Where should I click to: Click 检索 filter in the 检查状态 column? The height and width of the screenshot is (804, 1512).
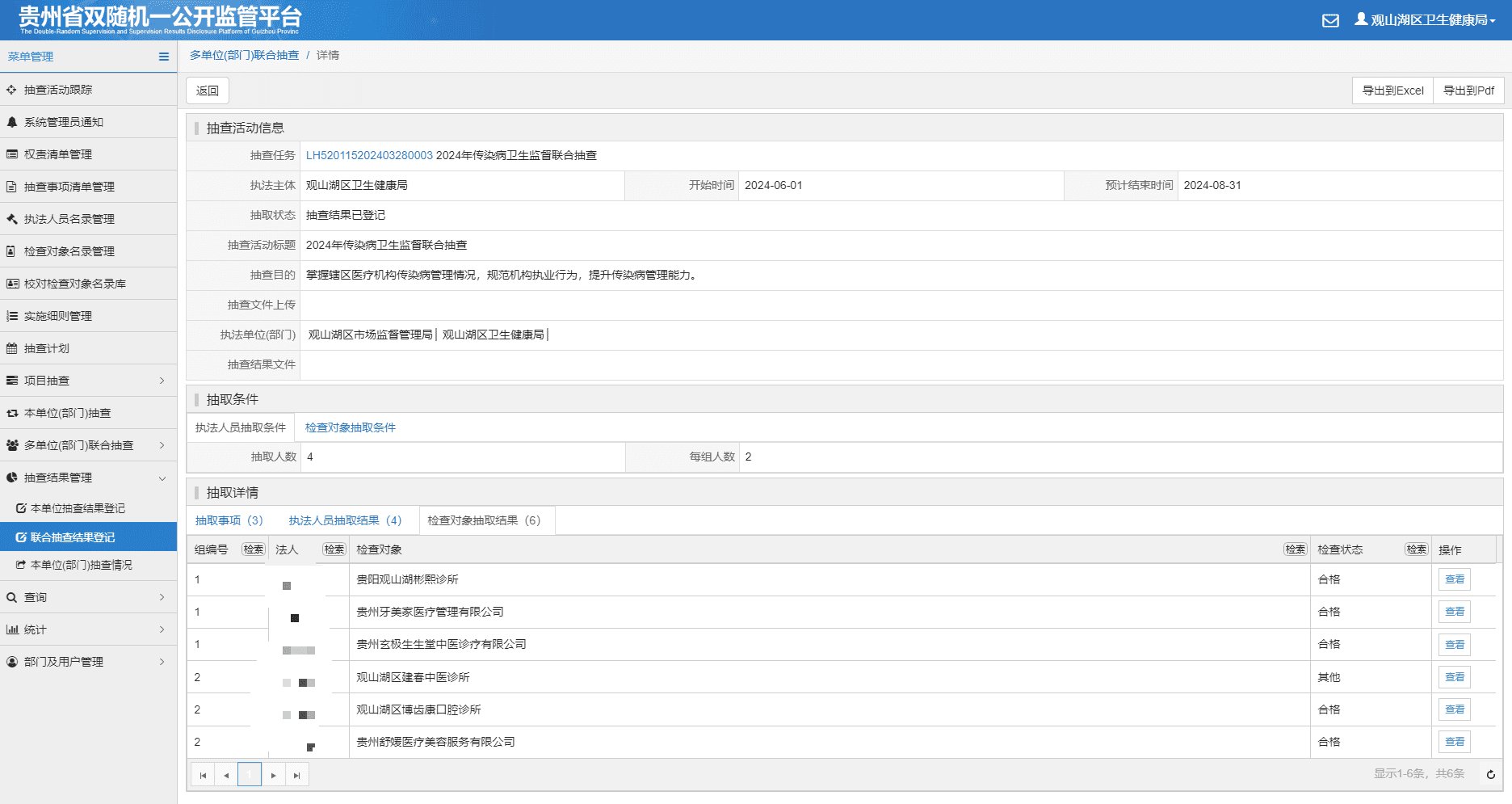click(x=1417, y=549)
